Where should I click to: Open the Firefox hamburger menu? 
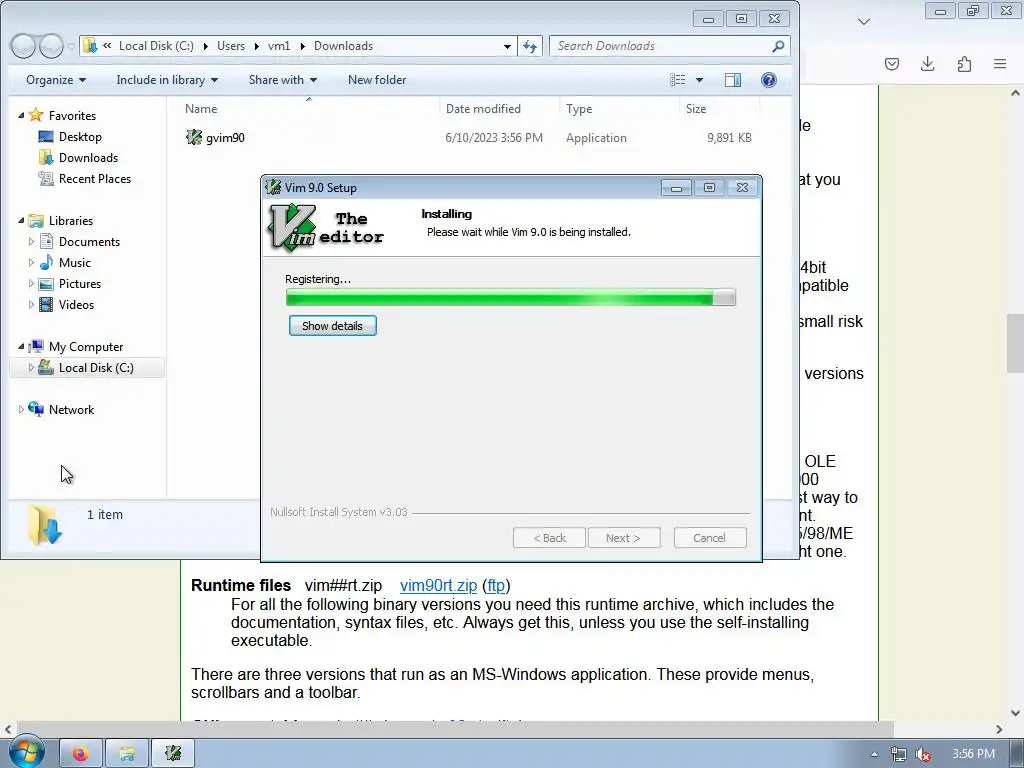click(x=1000, y=63)
